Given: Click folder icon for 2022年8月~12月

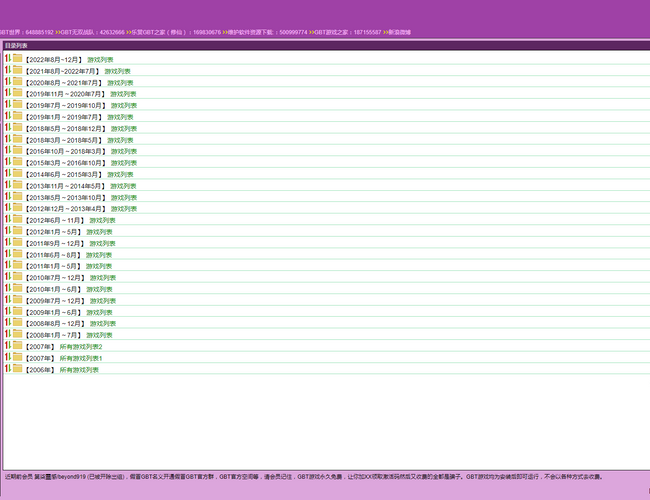Looking at the screenshot, I should [x=17, y=59].
